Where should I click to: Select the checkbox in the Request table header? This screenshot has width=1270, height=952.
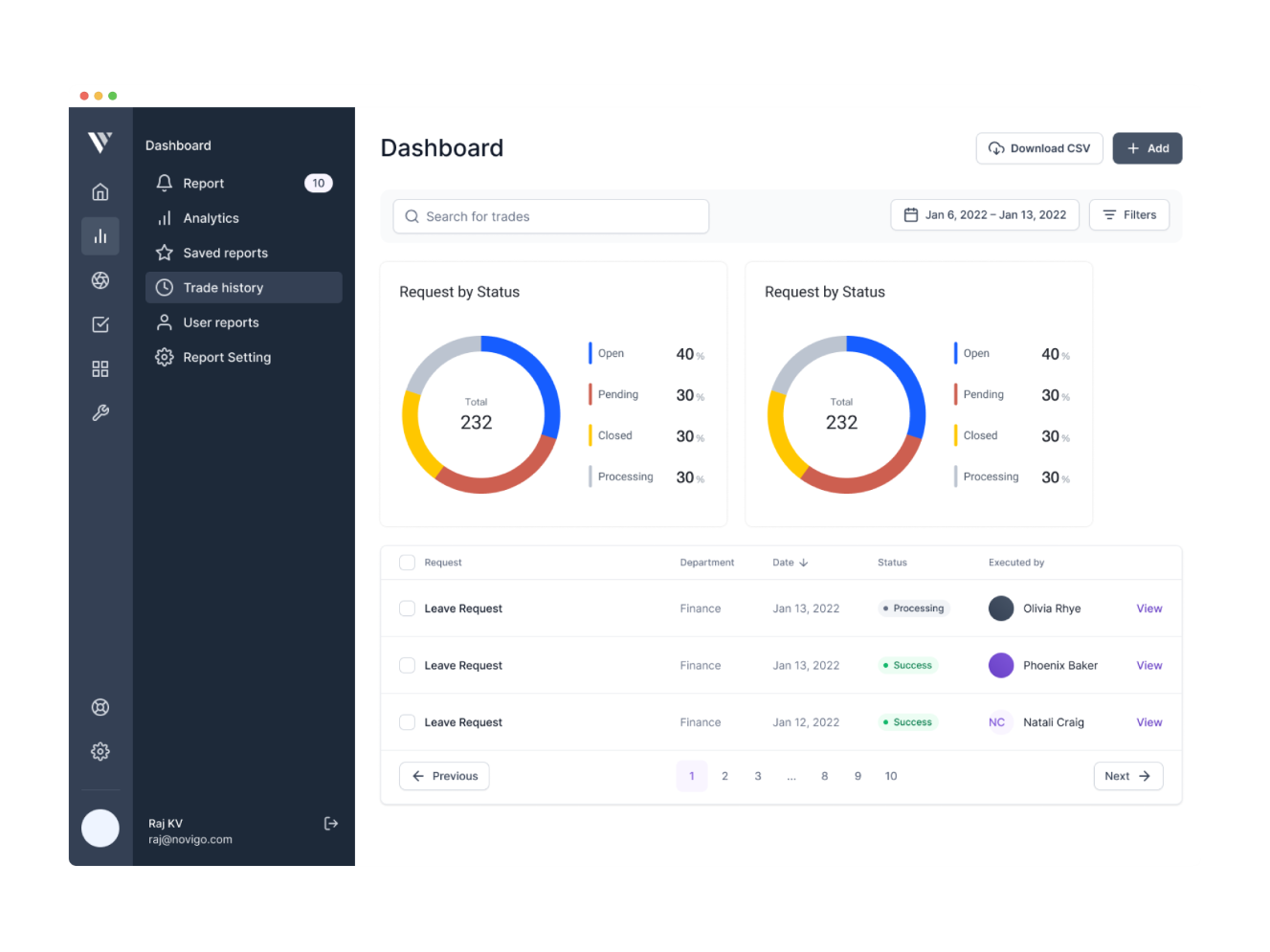click(407, 562)
